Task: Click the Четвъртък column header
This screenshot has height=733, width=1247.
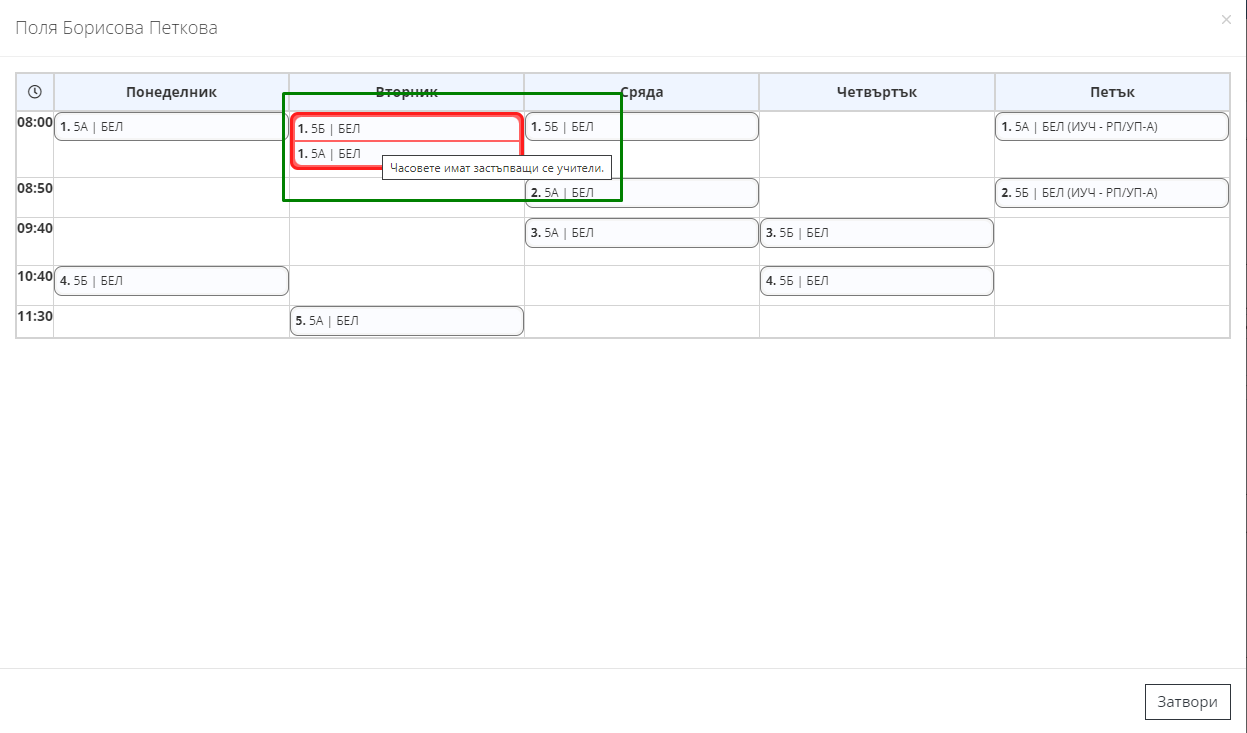Action: click(x=877, y=92)
